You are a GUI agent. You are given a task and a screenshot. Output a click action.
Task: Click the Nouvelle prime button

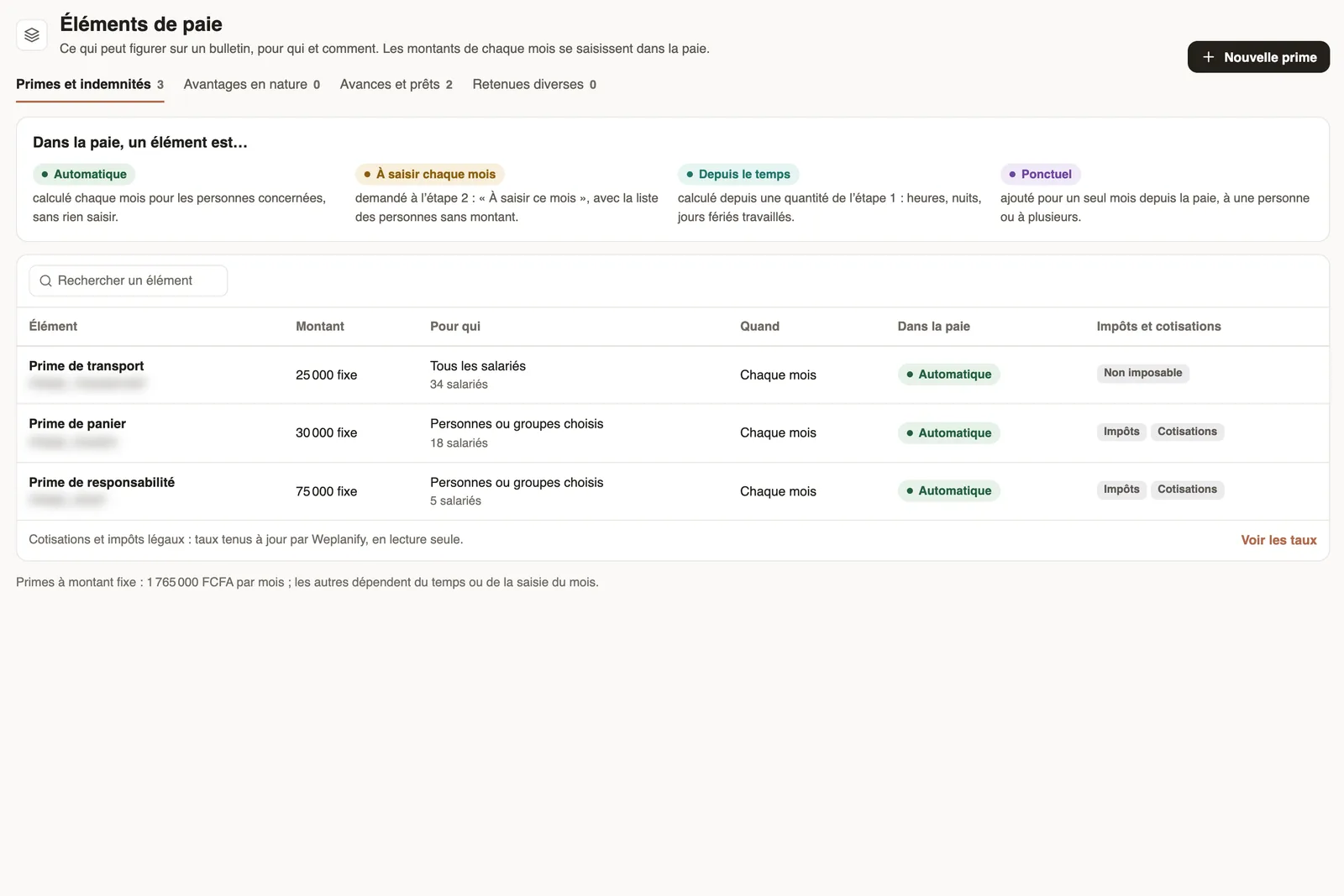pos(1258,57)
